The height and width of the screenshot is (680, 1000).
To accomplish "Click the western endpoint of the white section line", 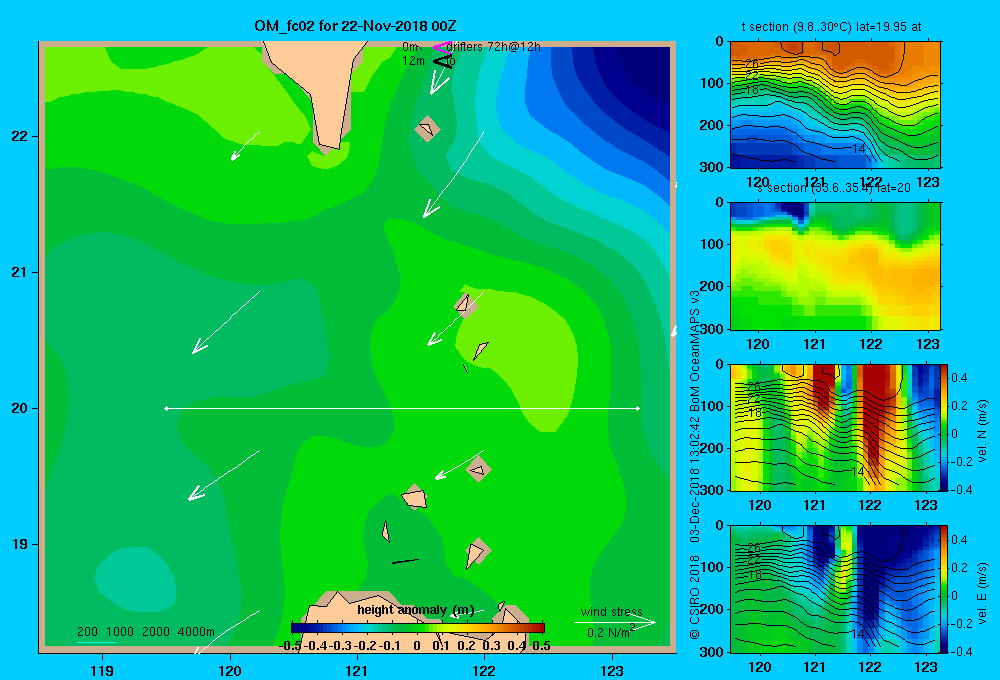I will coord(166,408).
